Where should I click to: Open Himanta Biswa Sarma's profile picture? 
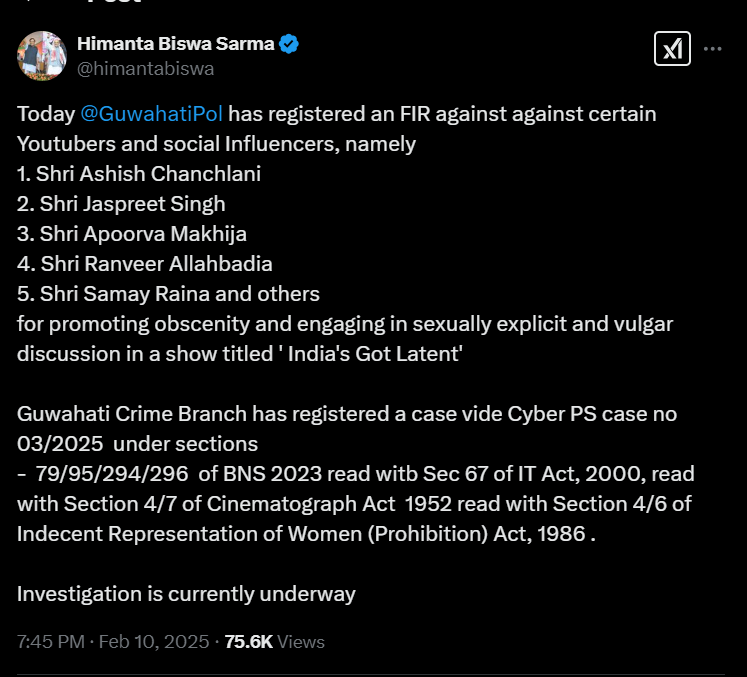coord(42,55)
